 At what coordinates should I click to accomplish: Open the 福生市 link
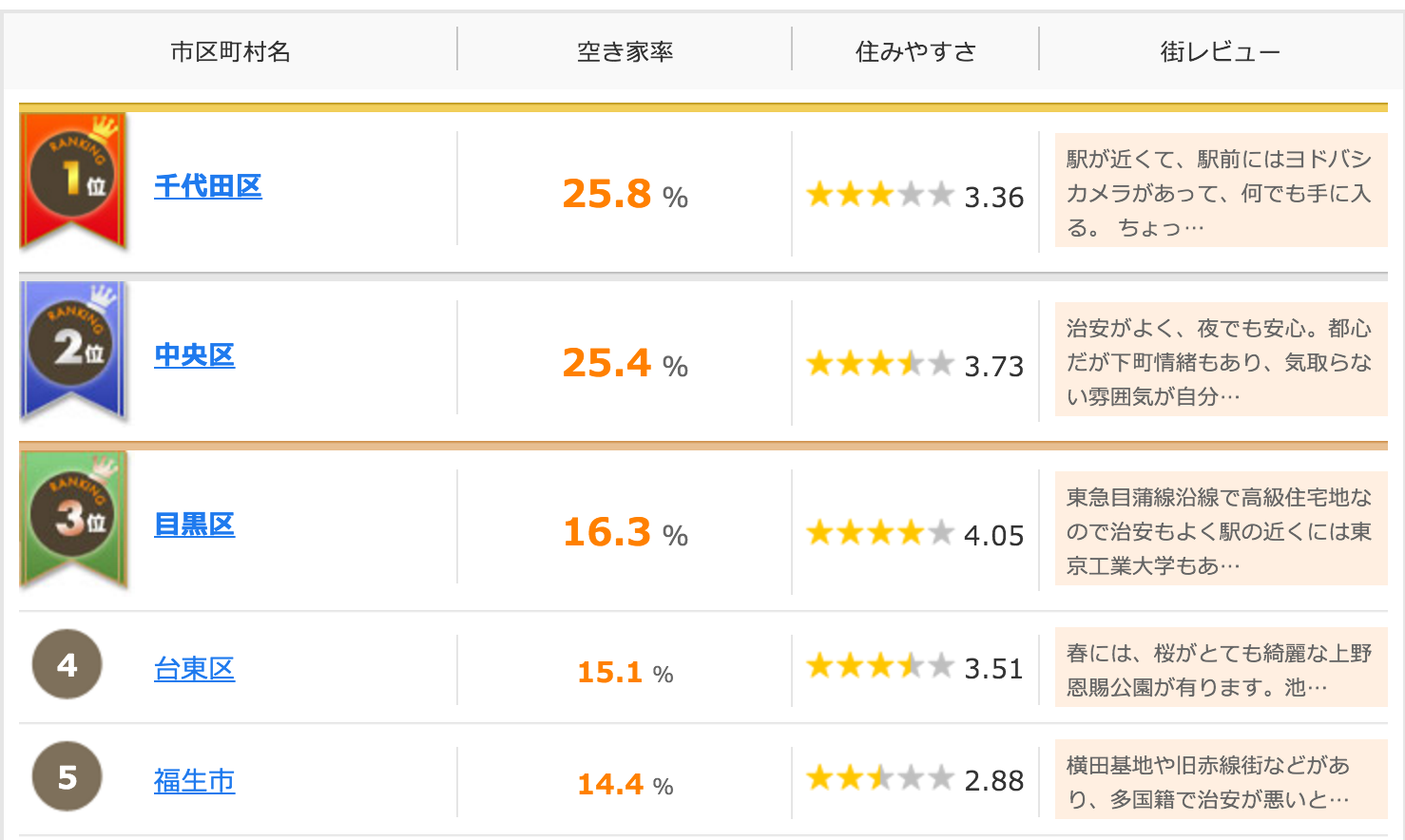(195, 781)
